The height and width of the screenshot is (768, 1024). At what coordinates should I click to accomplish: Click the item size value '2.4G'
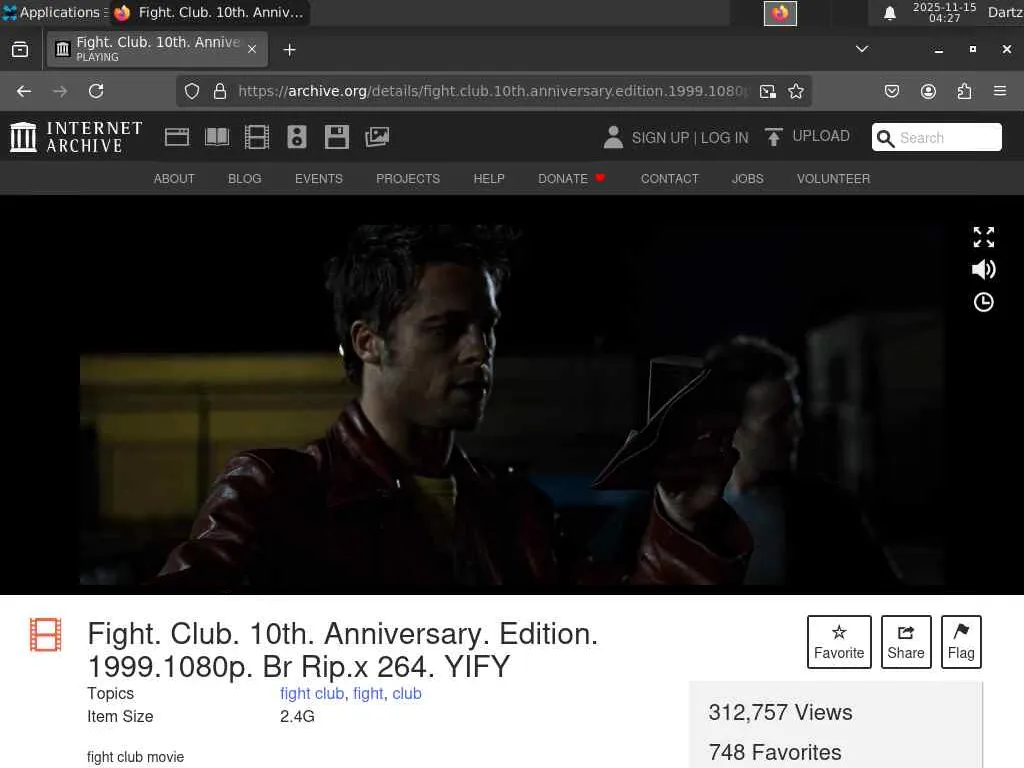click(297, 716)
